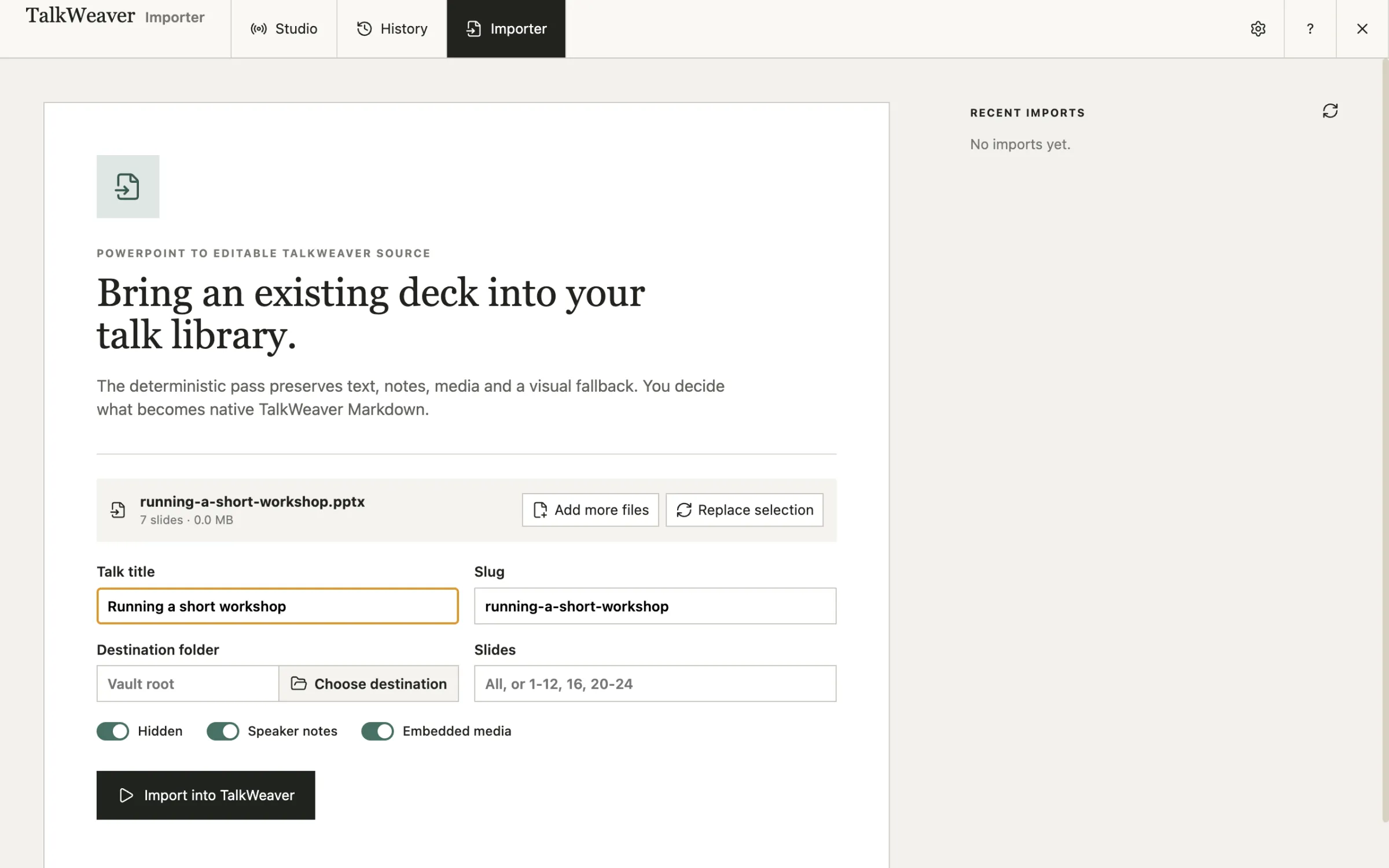This screenshot has height=868, width=1389.
Task: Toggle the Hidden switch off
Action: (x=113, y=731)
